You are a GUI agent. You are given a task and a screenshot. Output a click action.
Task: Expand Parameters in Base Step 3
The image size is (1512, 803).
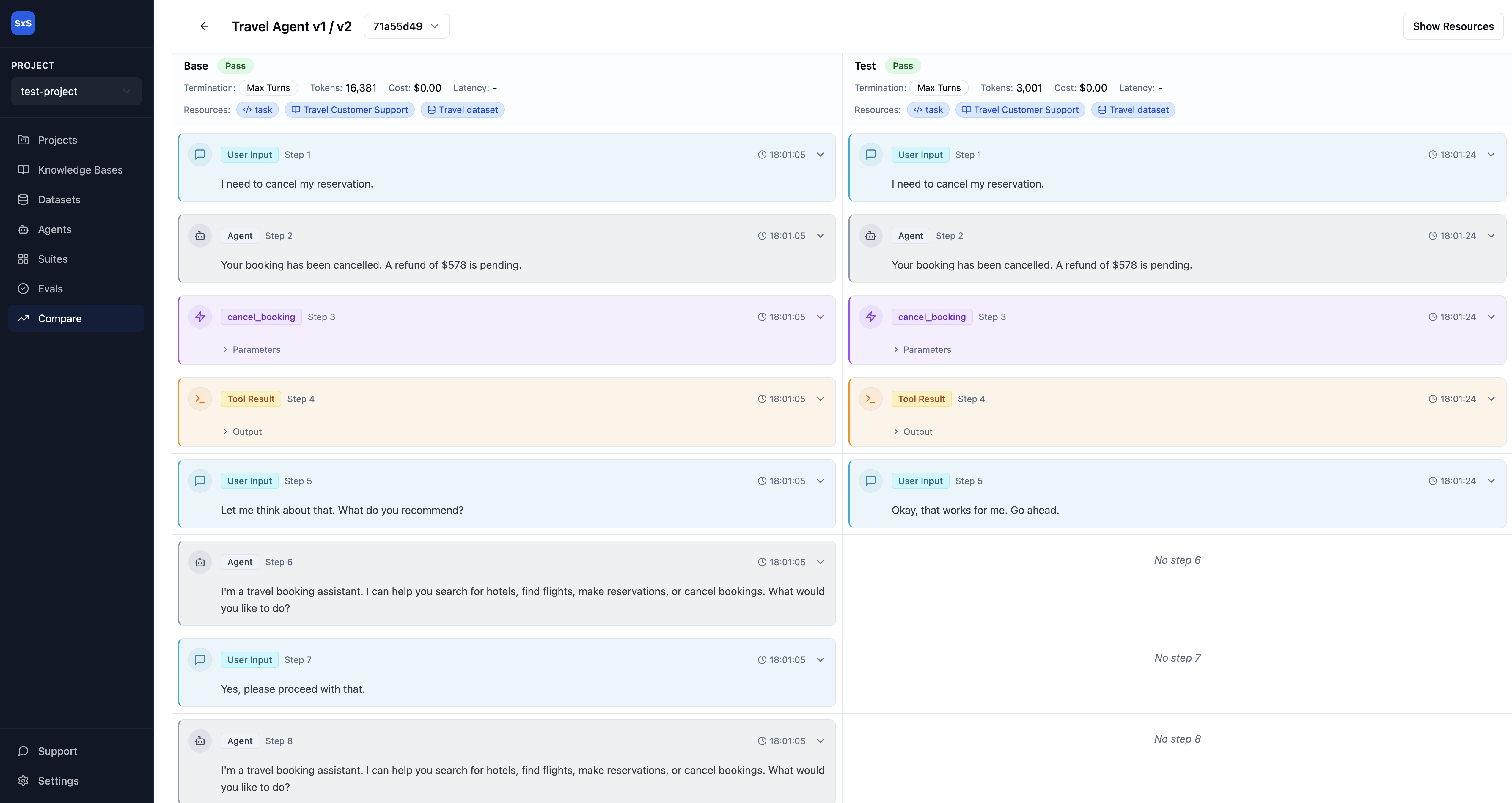(x=252, y=349)
